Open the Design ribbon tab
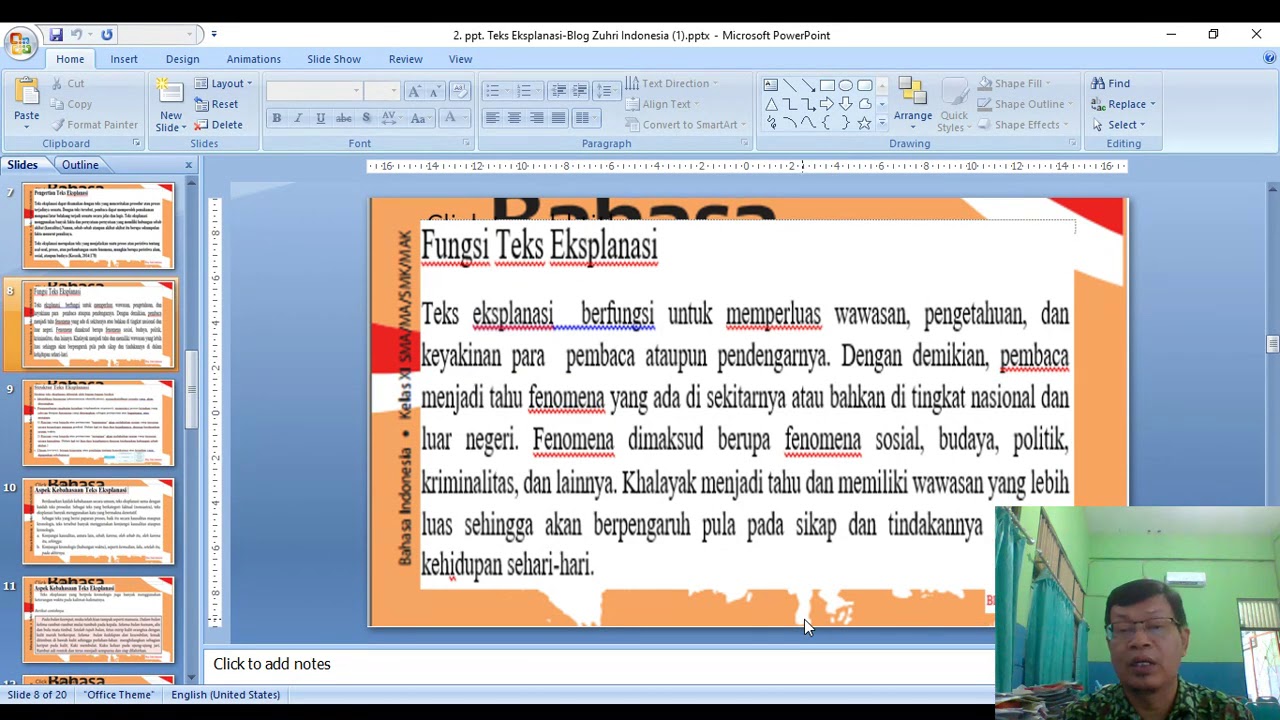Viewport: 1280px width, 720px height. click(182, 59)
